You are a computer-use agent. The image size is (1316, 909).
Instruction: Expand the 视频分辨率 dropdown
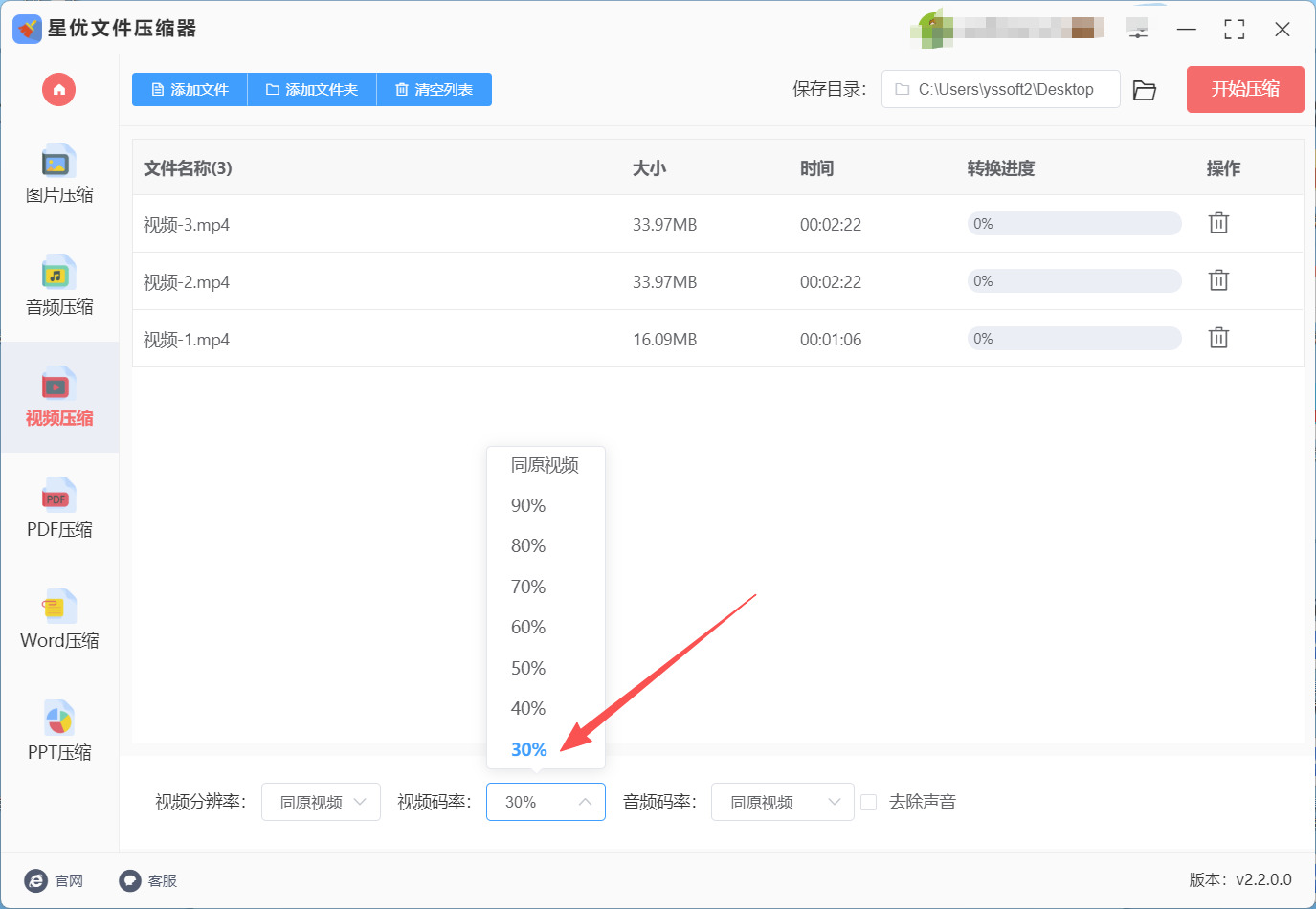321,802
